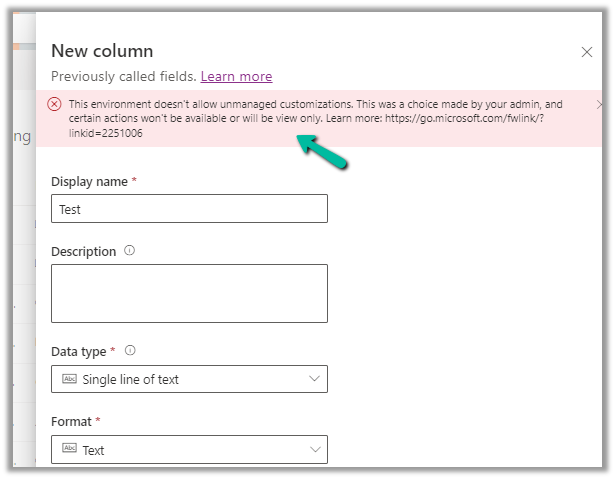Focus the Display name field containing Test

pos(189,209)
